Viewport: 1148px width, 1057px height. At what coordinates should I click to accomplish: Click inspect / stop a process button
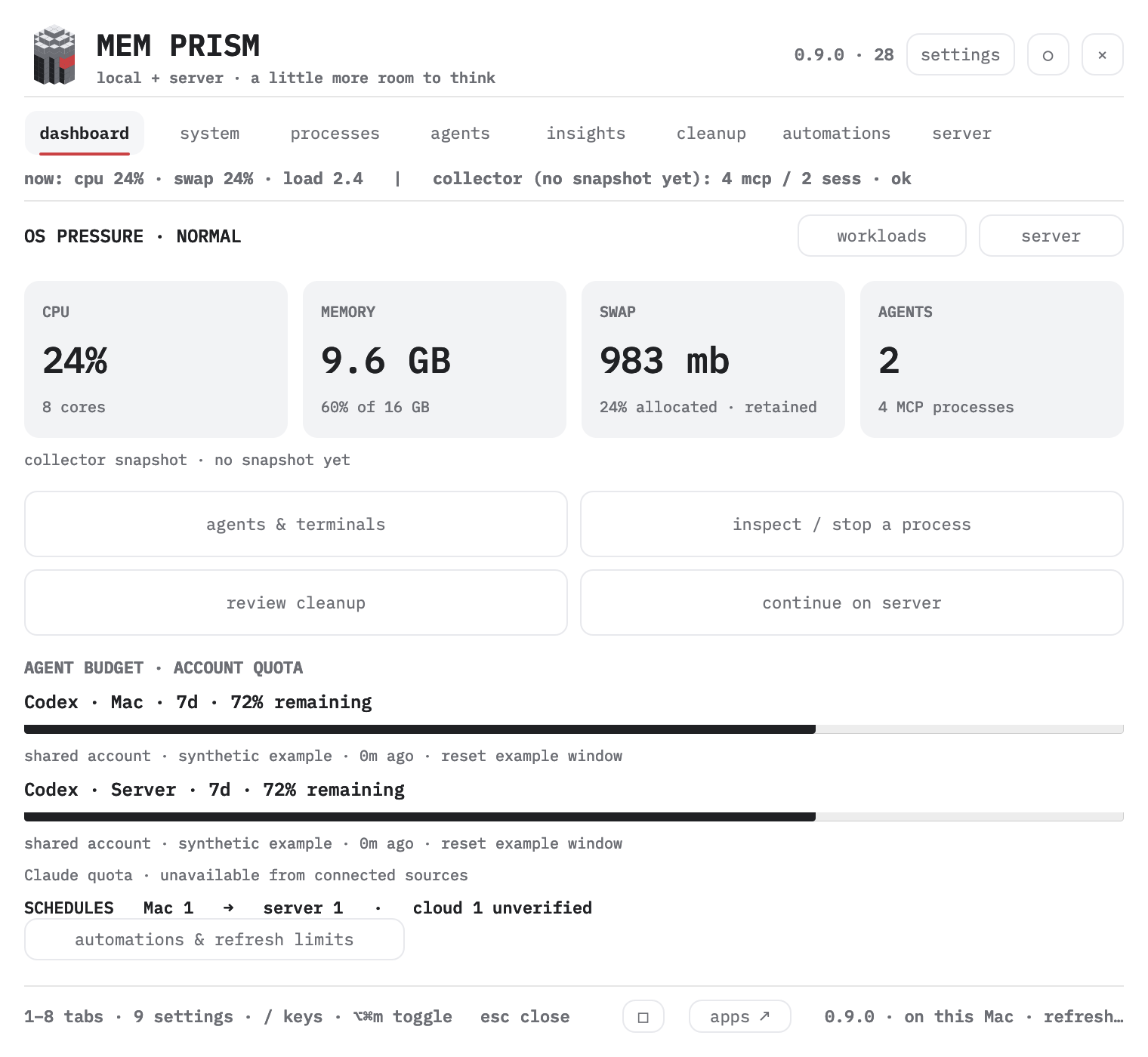(852, 524)
